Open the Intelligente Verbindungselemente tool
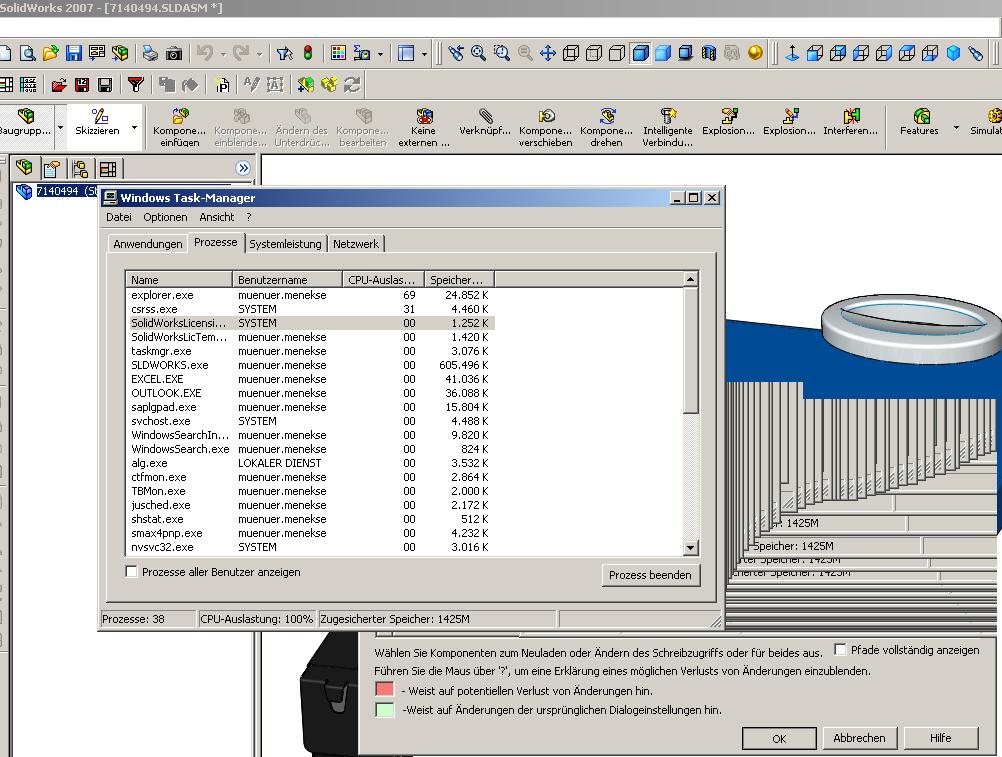The image size is (1002, 757). (665, 120)
